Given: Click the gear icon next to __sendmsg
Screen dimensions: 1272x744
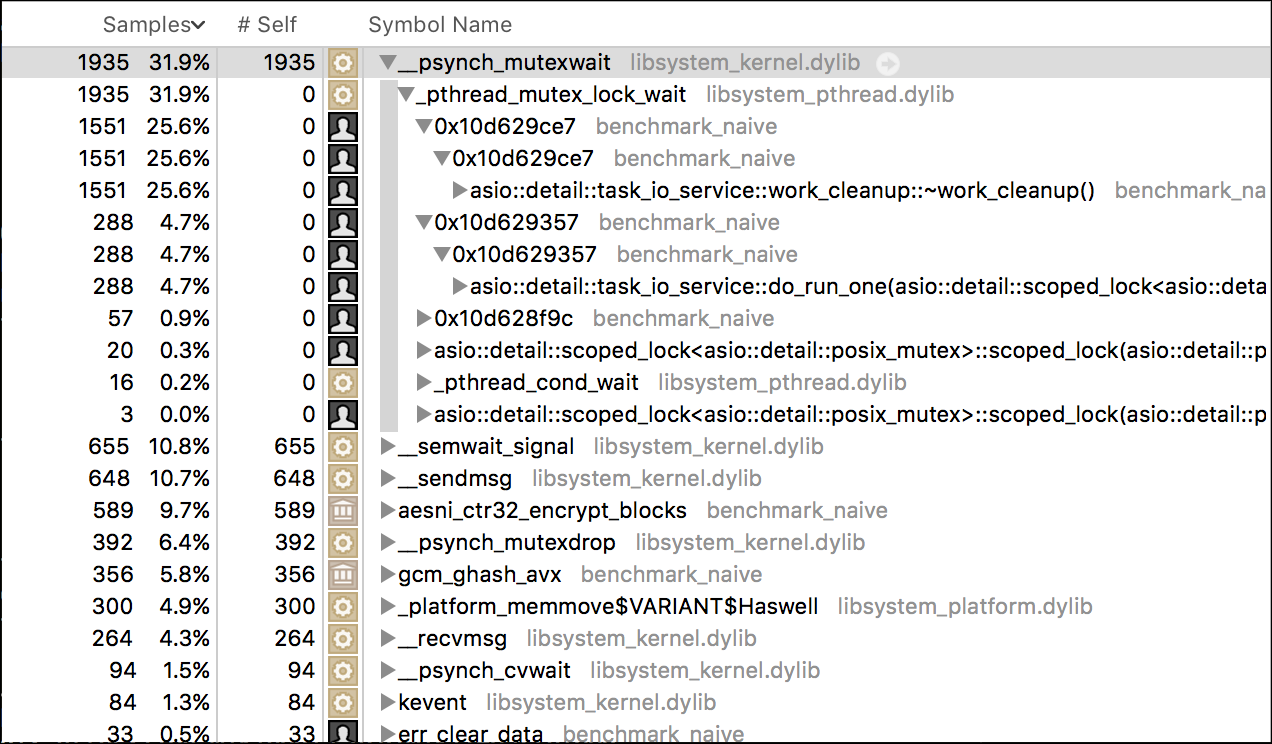Looking at the screenshot, I should [x=342, y=479].
